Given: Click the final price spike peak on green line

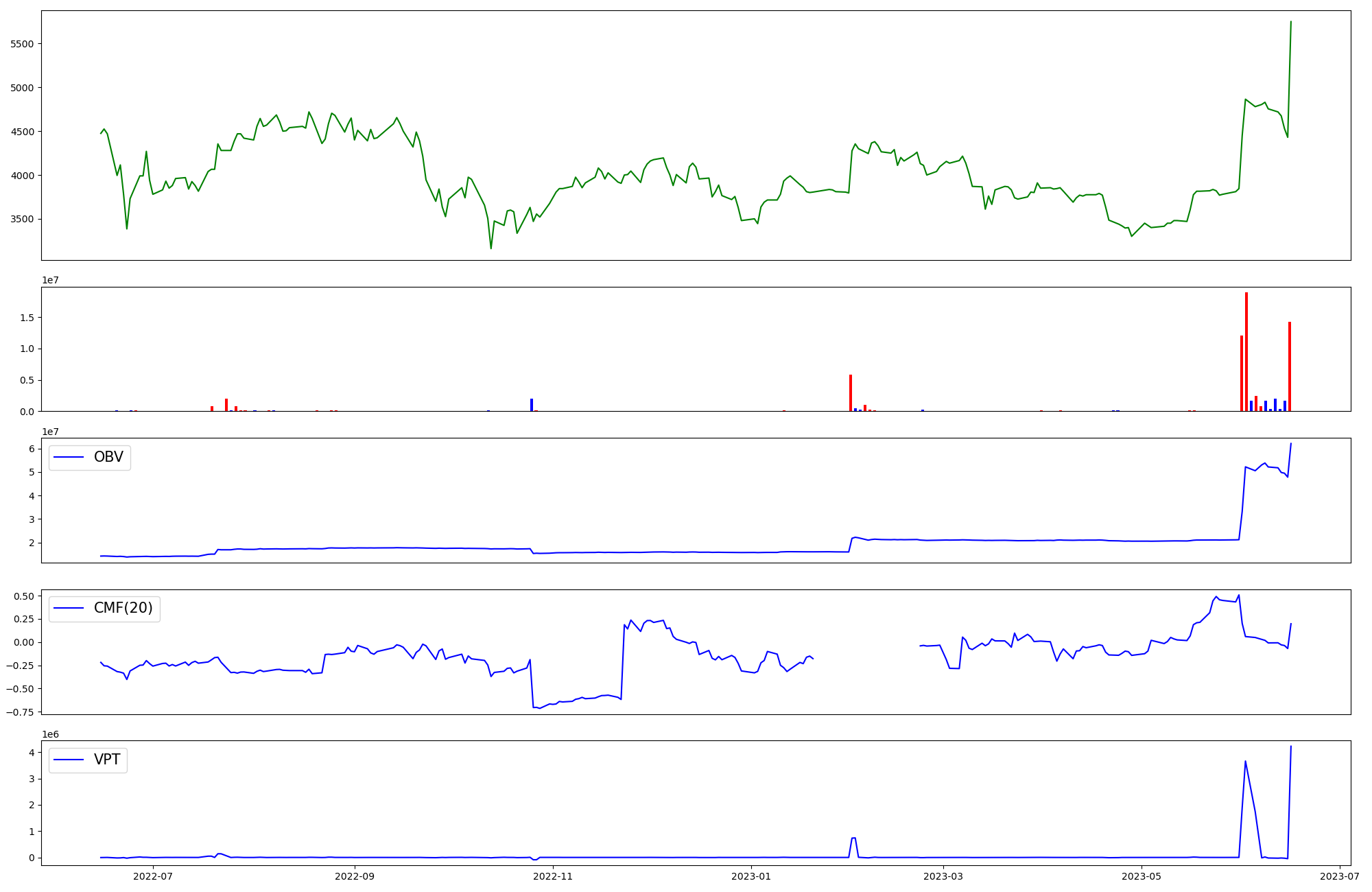Looking at the screenshot, I should point(1291,22).
